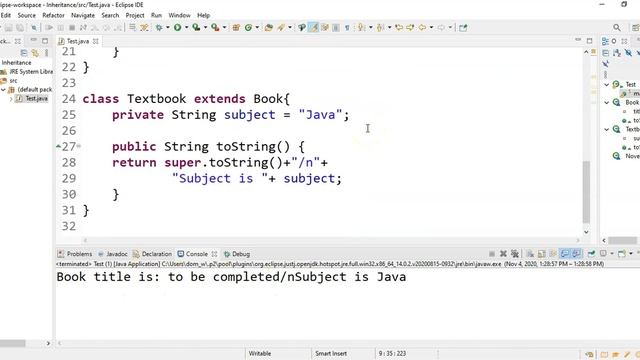This screenshot has height=360, width=640.
Task: Open dropdown arrow beside External Tools icon
Action: click(224, 28)
